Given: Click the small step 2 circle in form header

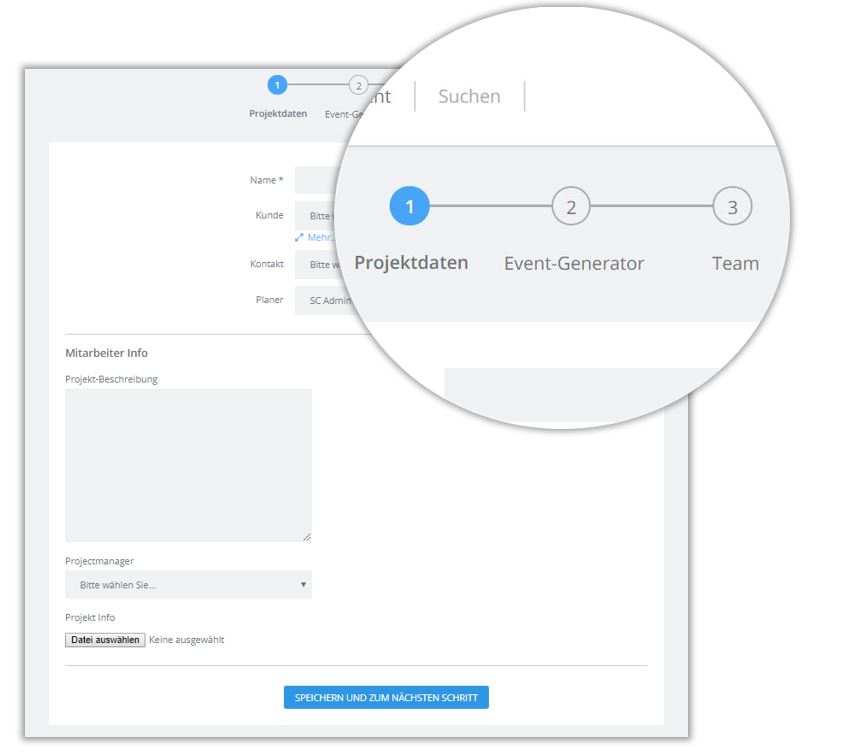Looking at the screenshot, I should coord(358,85).
